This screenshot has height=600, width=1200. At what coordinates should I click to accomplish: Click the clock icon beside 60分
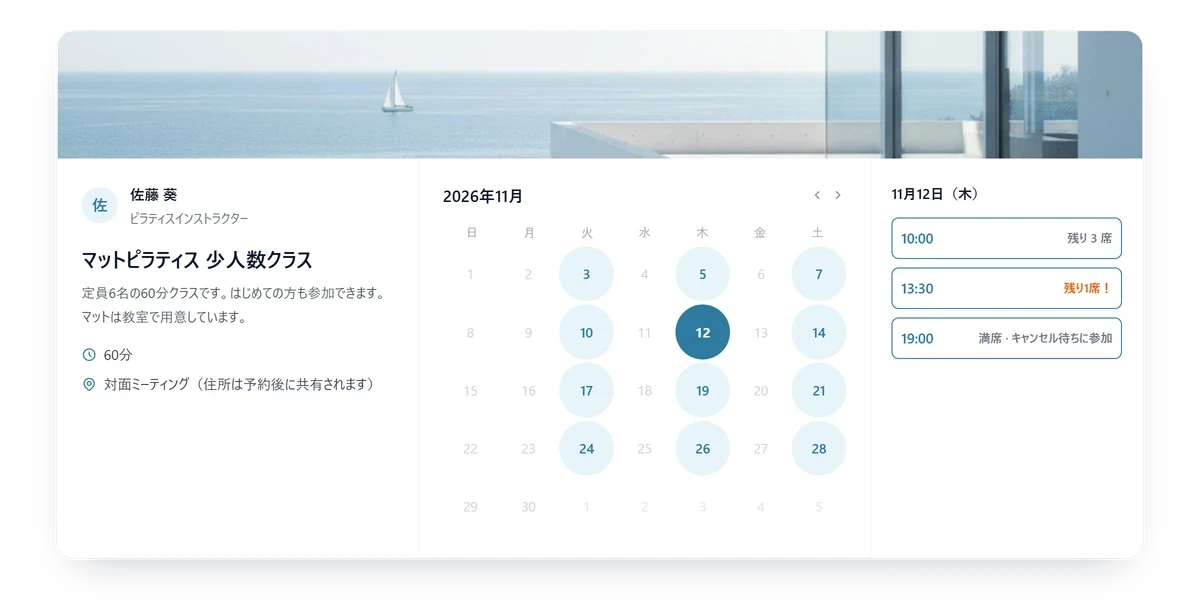(89, 354)
